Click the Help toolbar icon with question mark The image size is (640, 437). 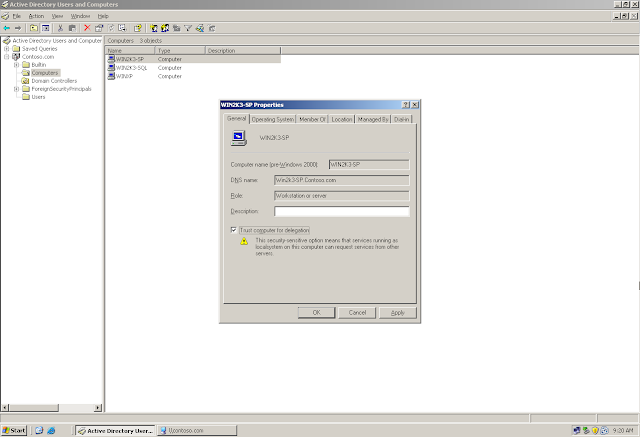coord(138,28)
